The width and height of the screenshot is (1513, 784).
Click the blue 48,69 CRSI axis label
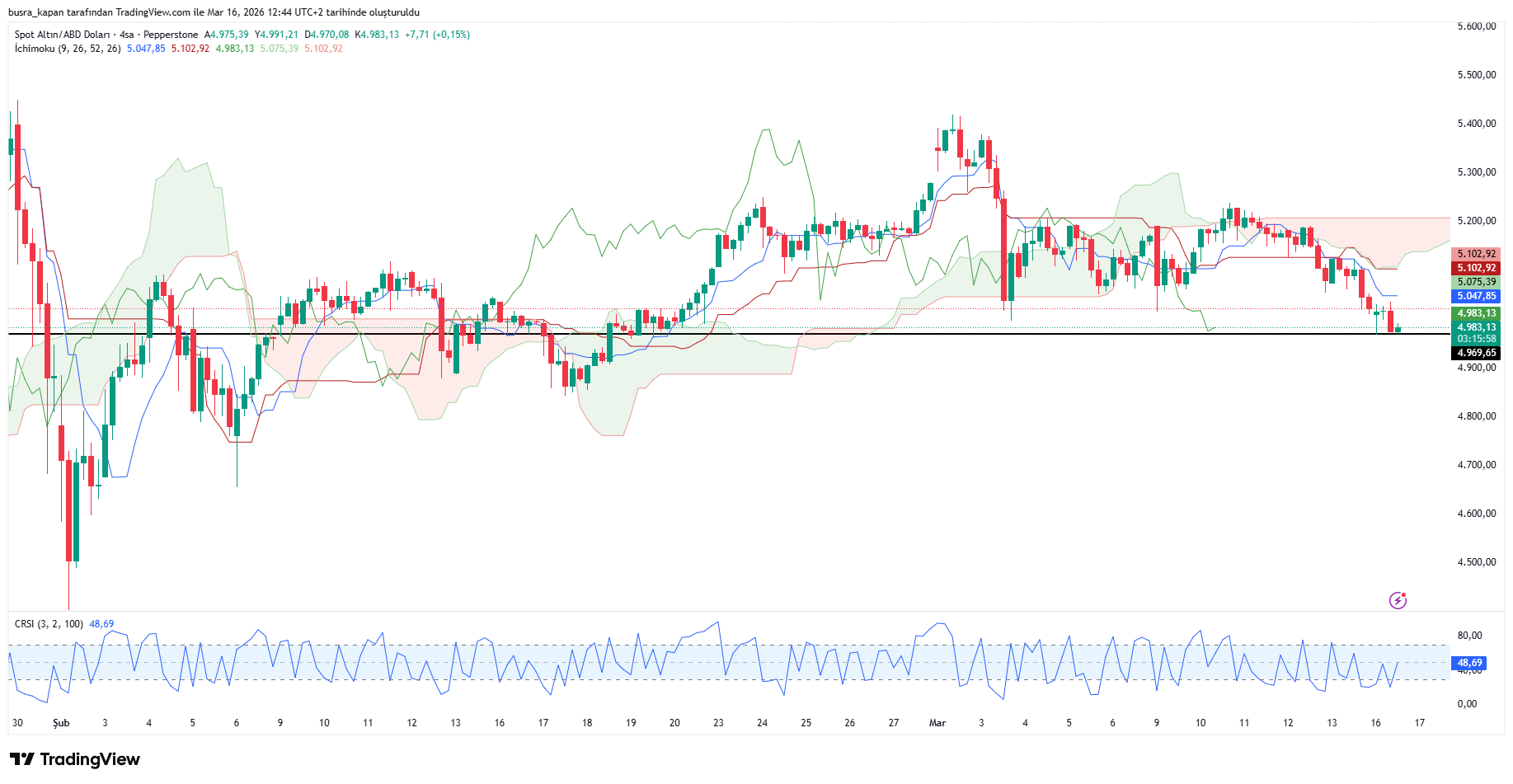[1469, 663]
